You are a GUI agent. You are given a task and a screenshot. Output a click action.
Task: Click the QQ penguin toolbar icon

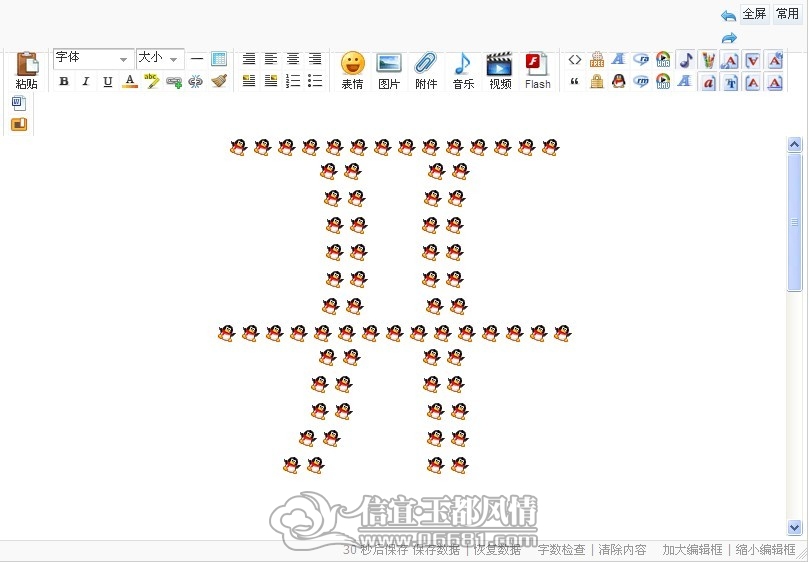coord(619,81)
